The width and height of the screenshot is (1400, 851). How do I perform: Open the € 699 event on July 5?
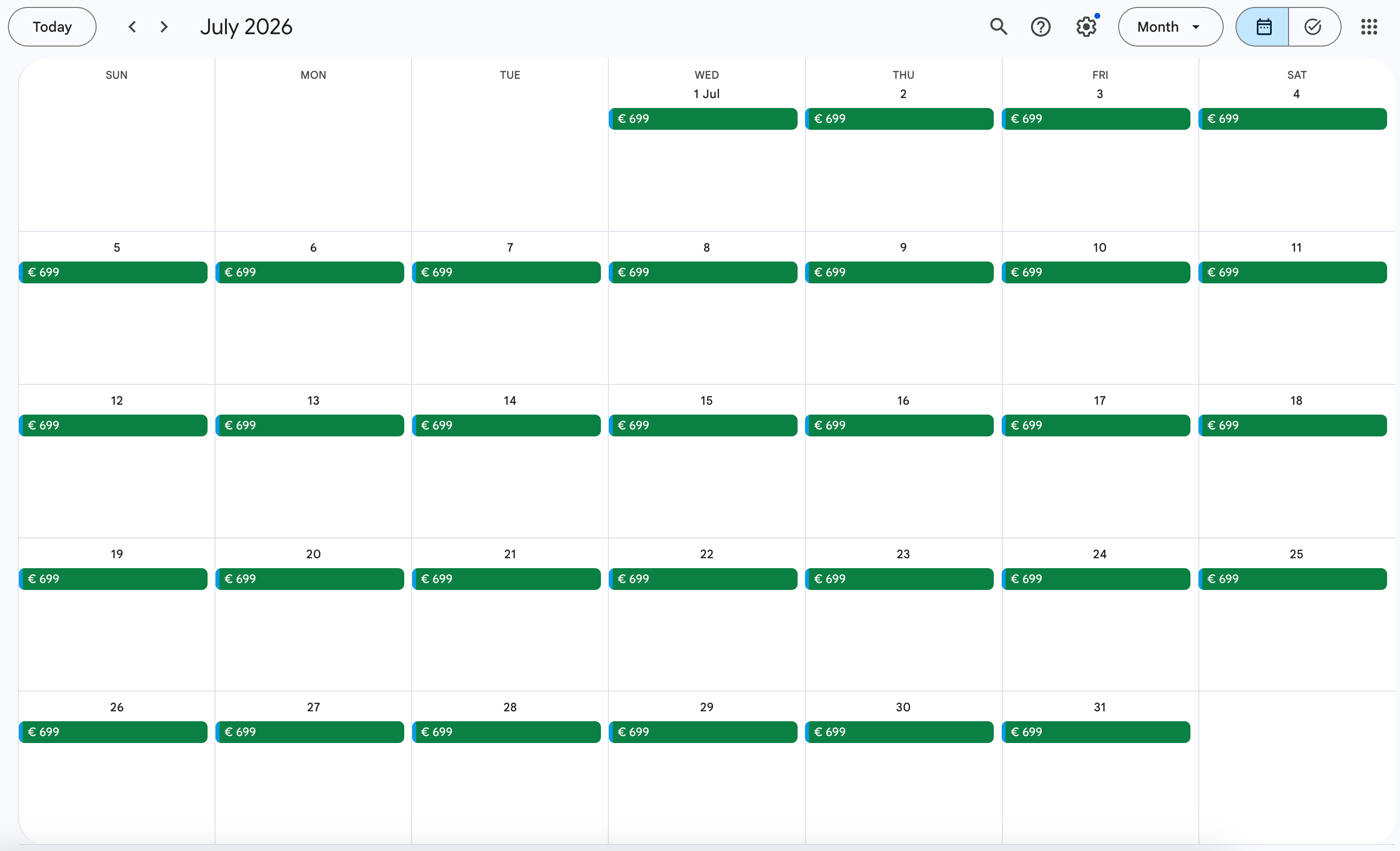113,272
